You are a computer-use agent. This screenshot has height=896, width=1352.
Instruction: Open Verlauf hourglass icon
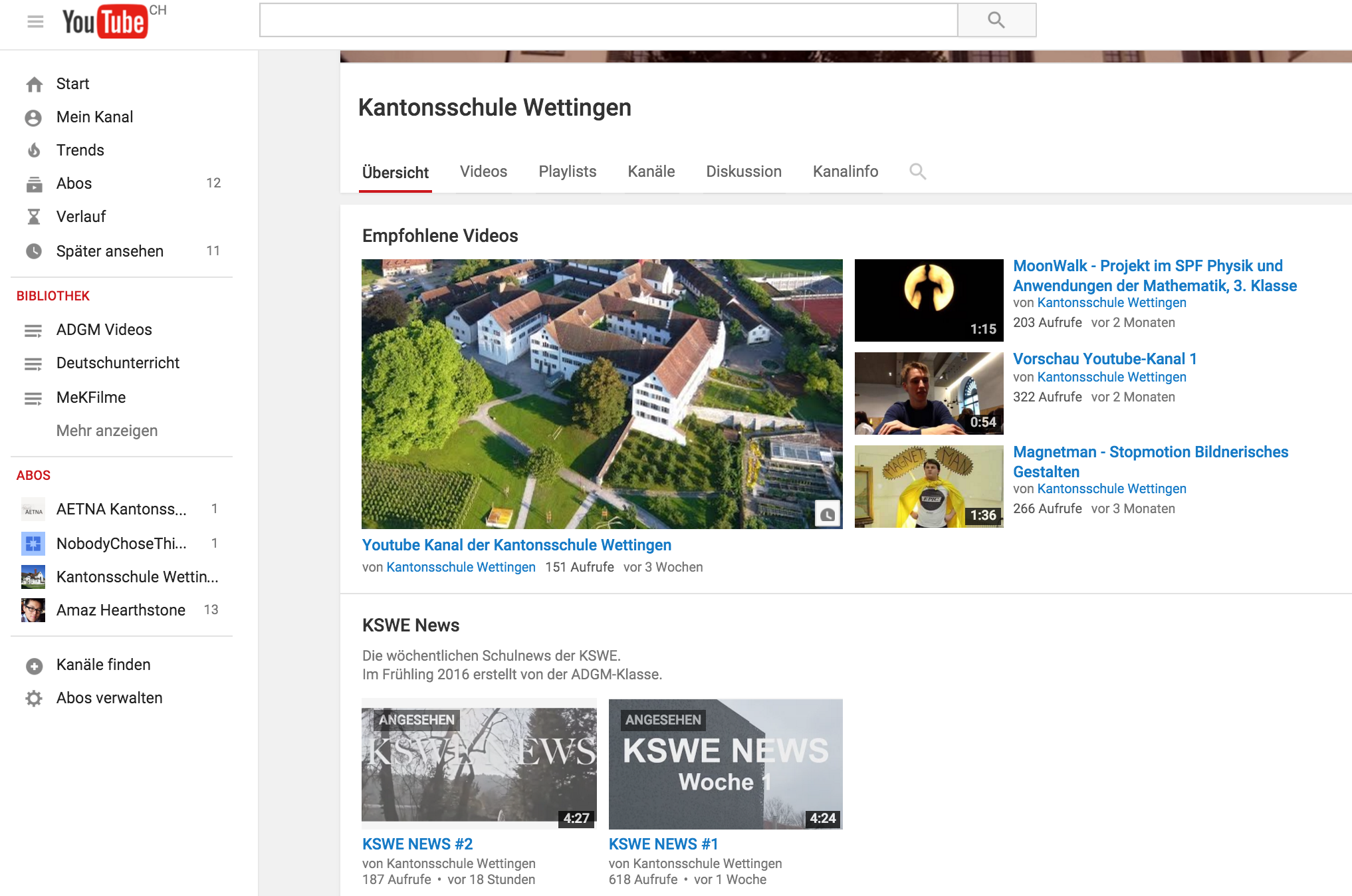point(34,217)
